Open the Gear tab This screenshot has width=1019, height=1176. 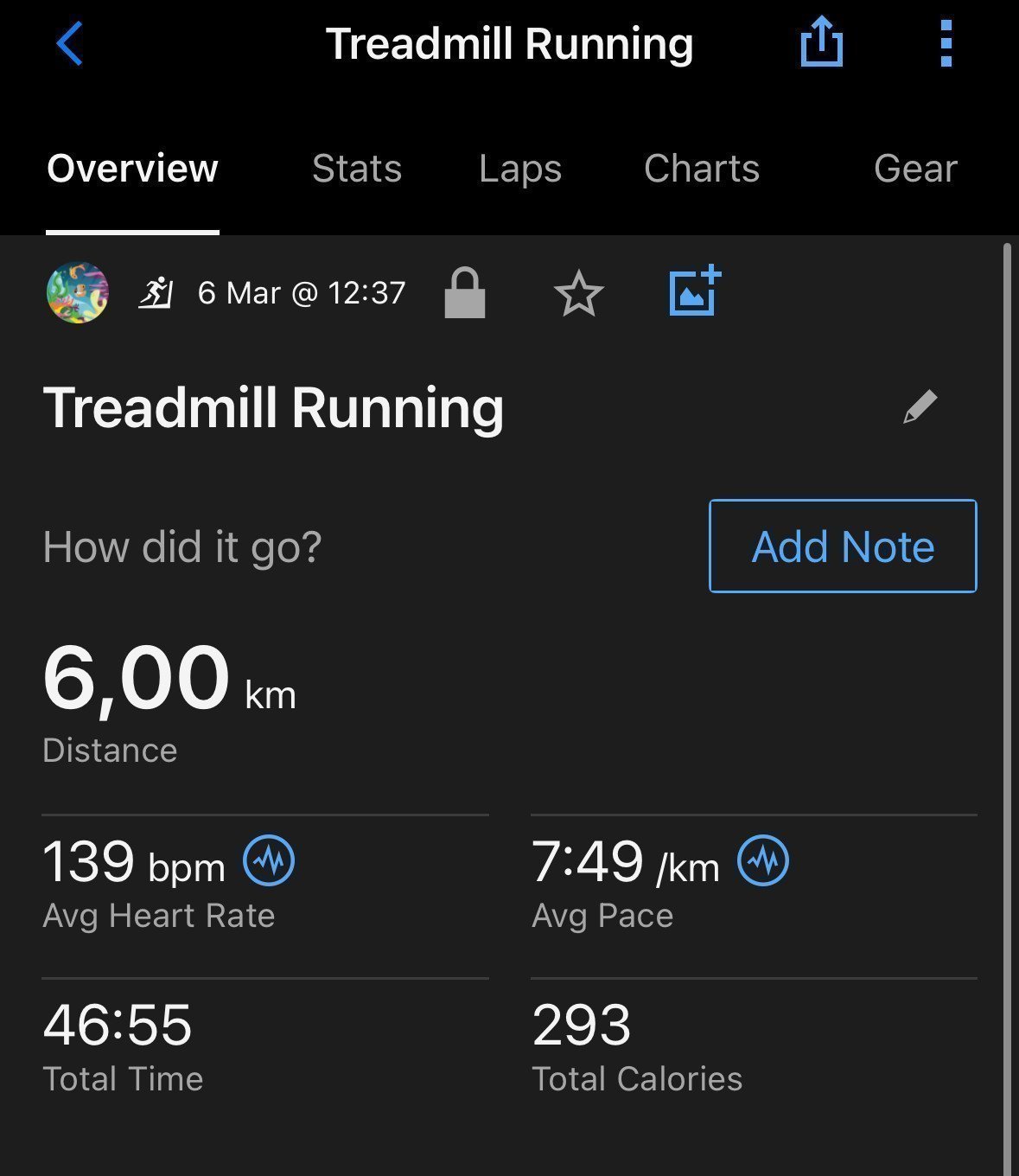tap(915, 169)
